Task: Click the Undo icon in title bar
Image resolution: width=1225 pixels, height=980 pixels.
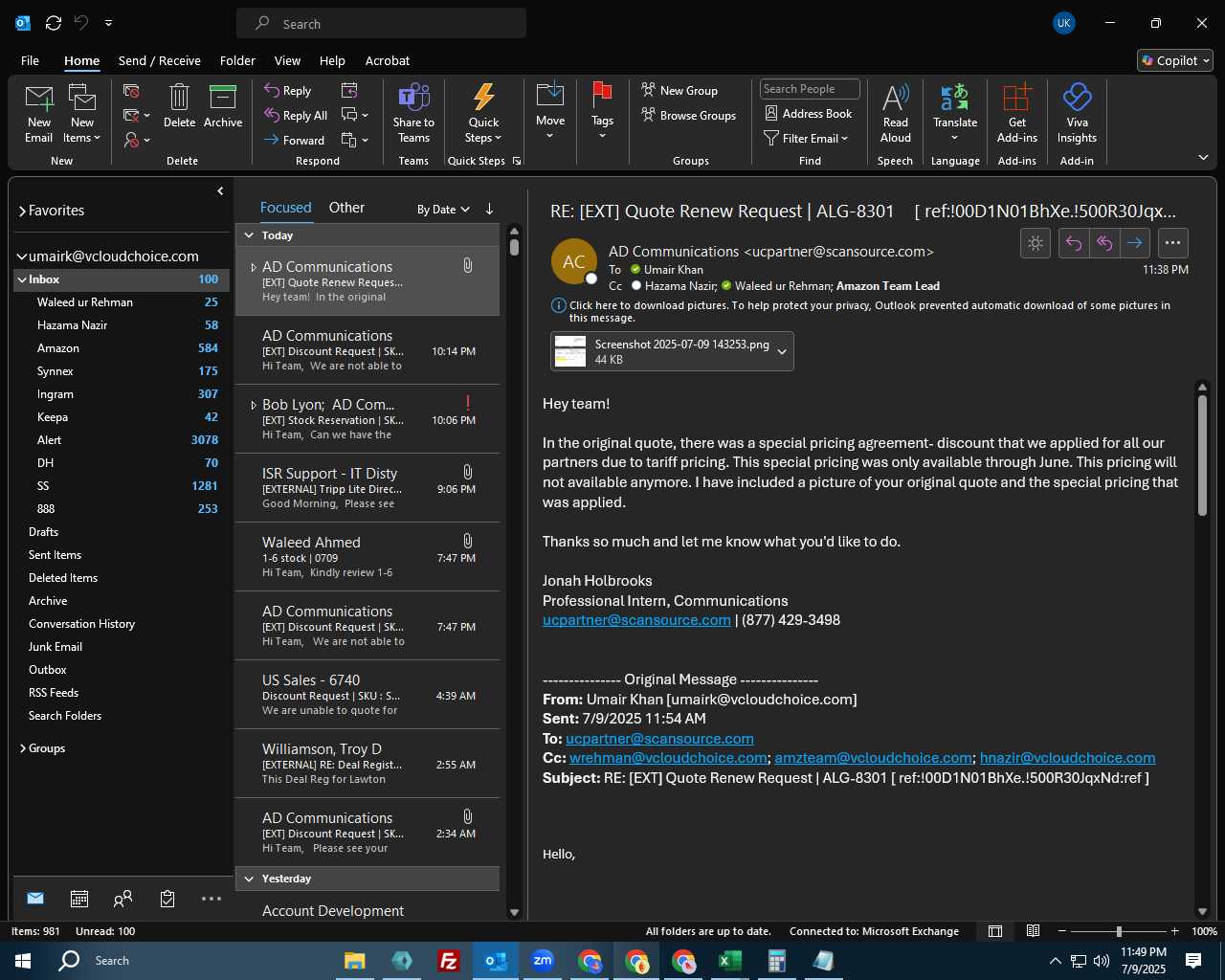Action: [x=81, y=23]
